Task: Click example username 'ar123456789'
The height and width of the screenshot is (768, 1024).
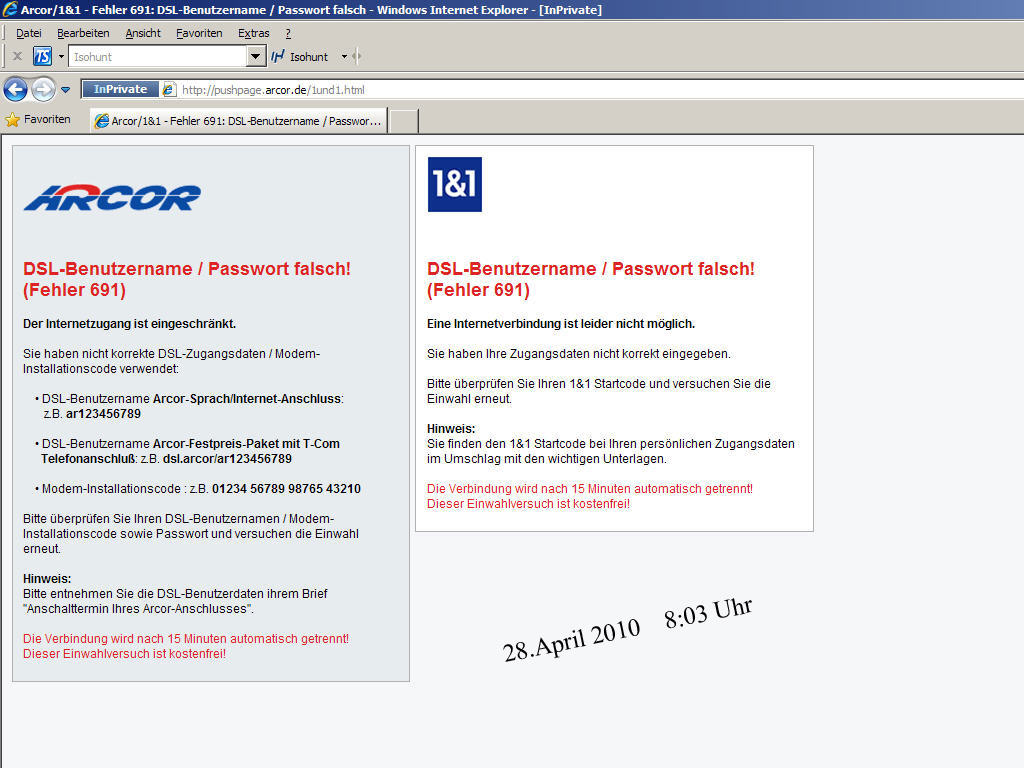Action: click(103, 414)
